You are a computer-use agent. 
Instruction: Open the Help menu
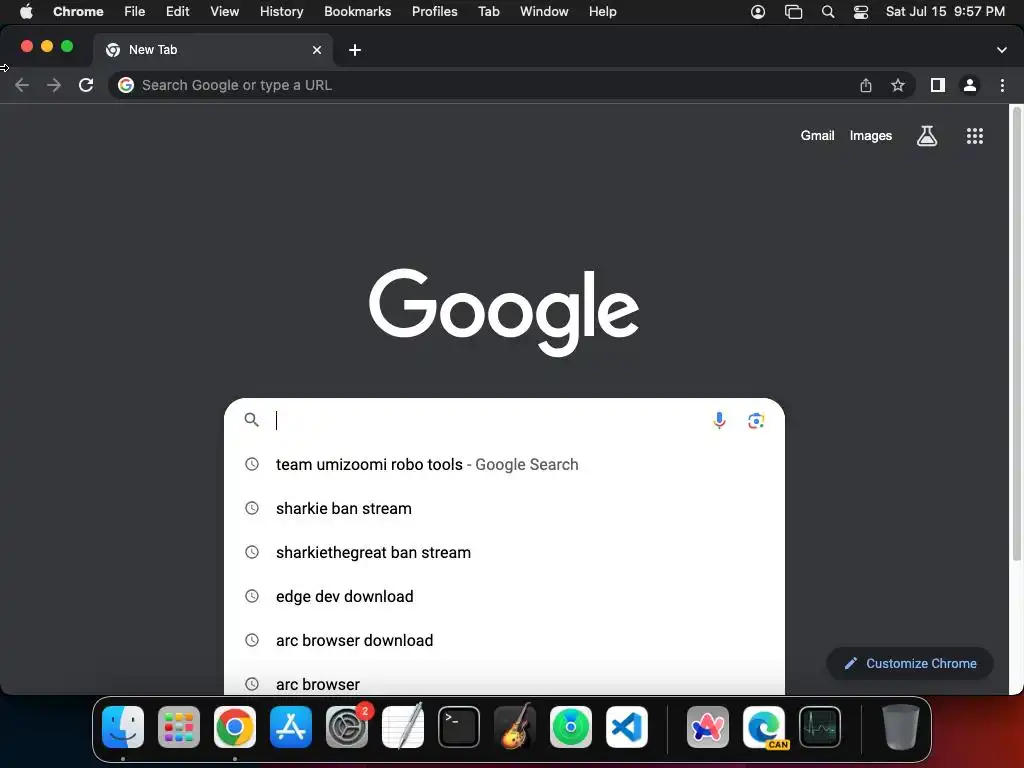[602, 11]
